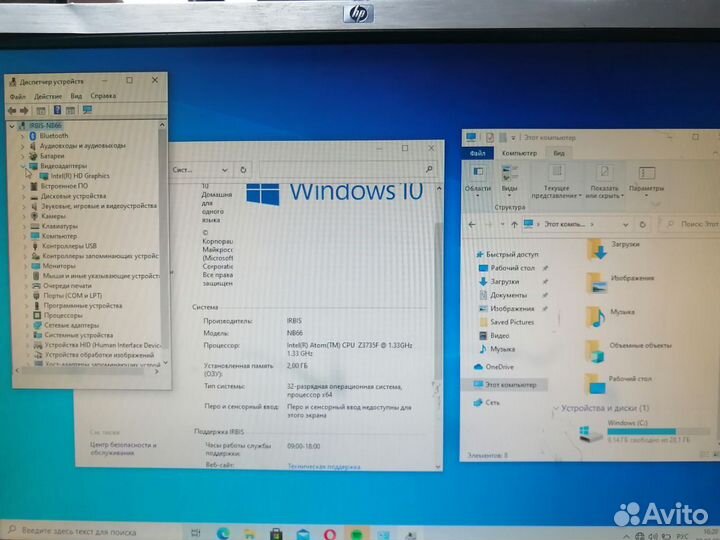Expand the Процессоры device category
The width and height of the screenshot is (720, 540).
[x=23, y=315]
